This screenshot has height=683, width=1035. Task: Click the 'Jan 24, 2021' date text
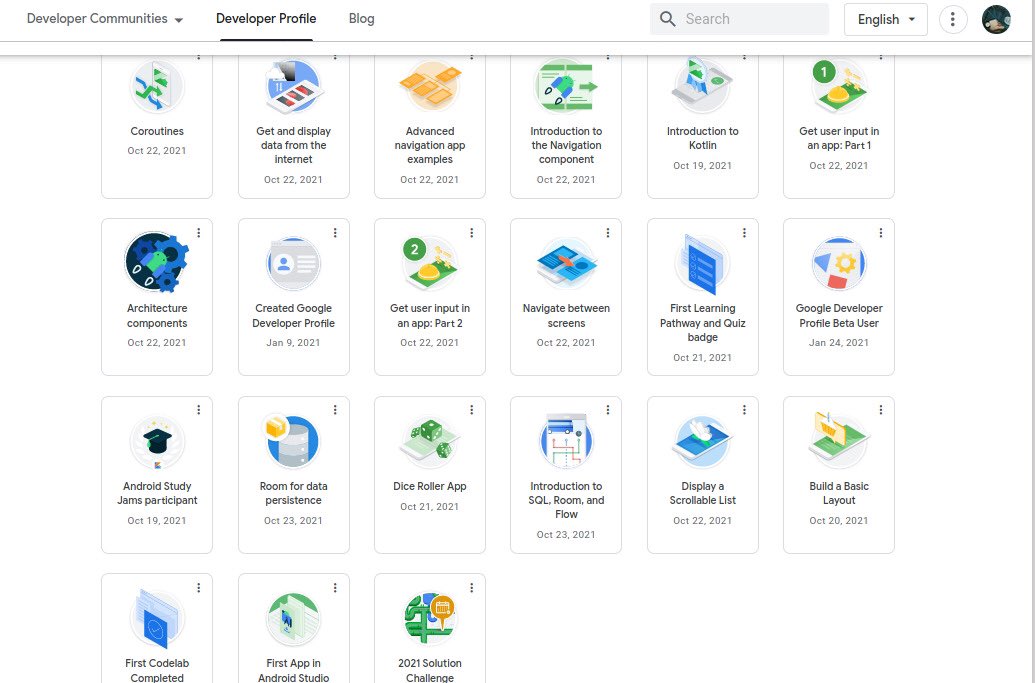point(838,342)
